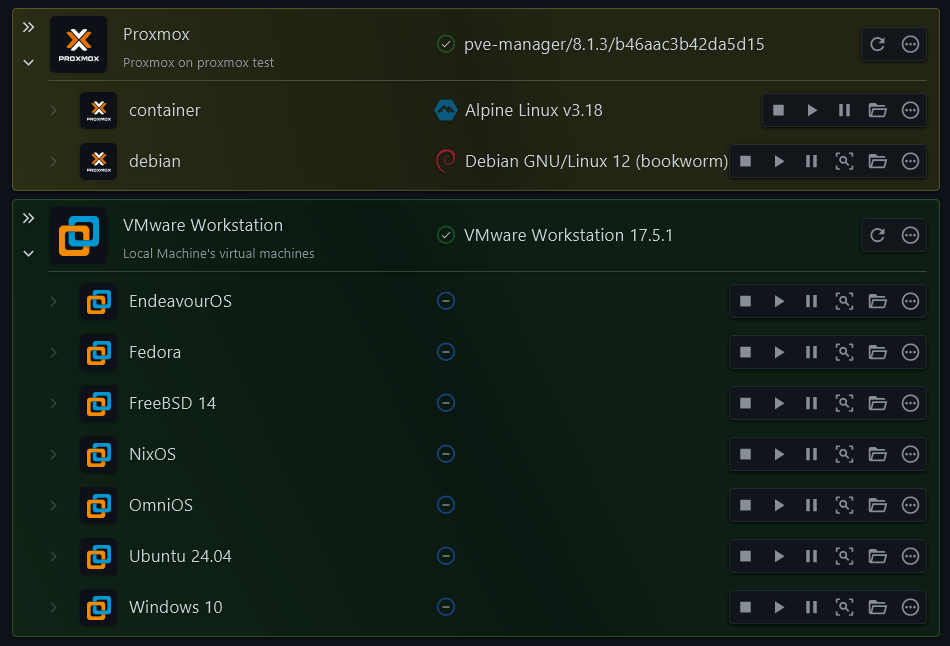
Task: Start the Ubuntu 24.04 virtual machine
Action: [779, 556]
